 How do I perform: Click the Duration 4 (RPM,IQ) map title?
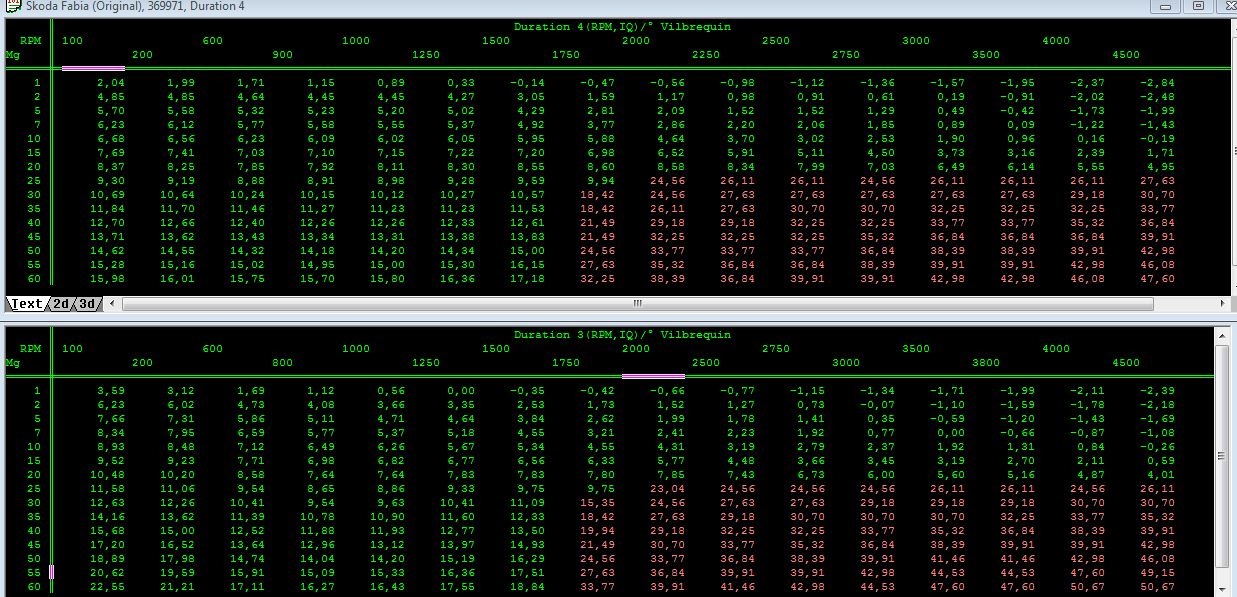tap(621, 27)
